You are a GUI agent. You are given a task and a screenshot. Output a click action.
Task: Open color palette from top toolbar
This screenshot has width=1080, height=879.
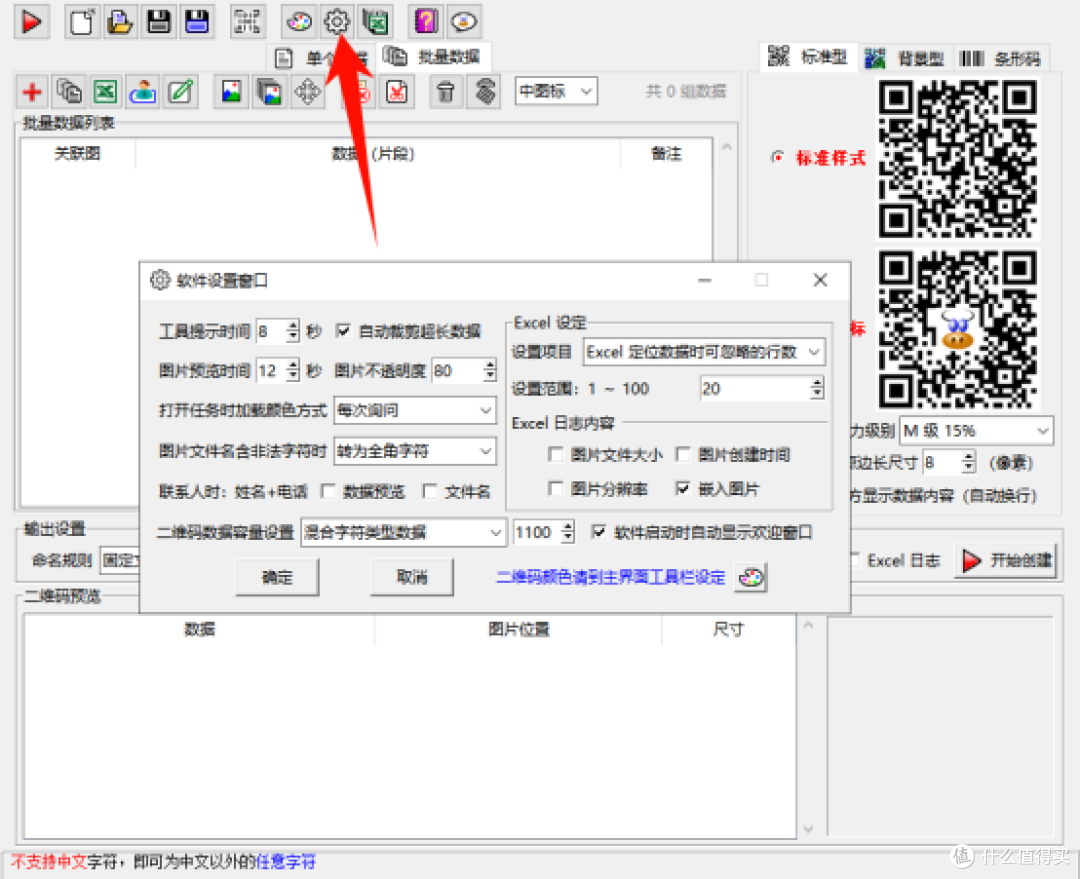299,21
